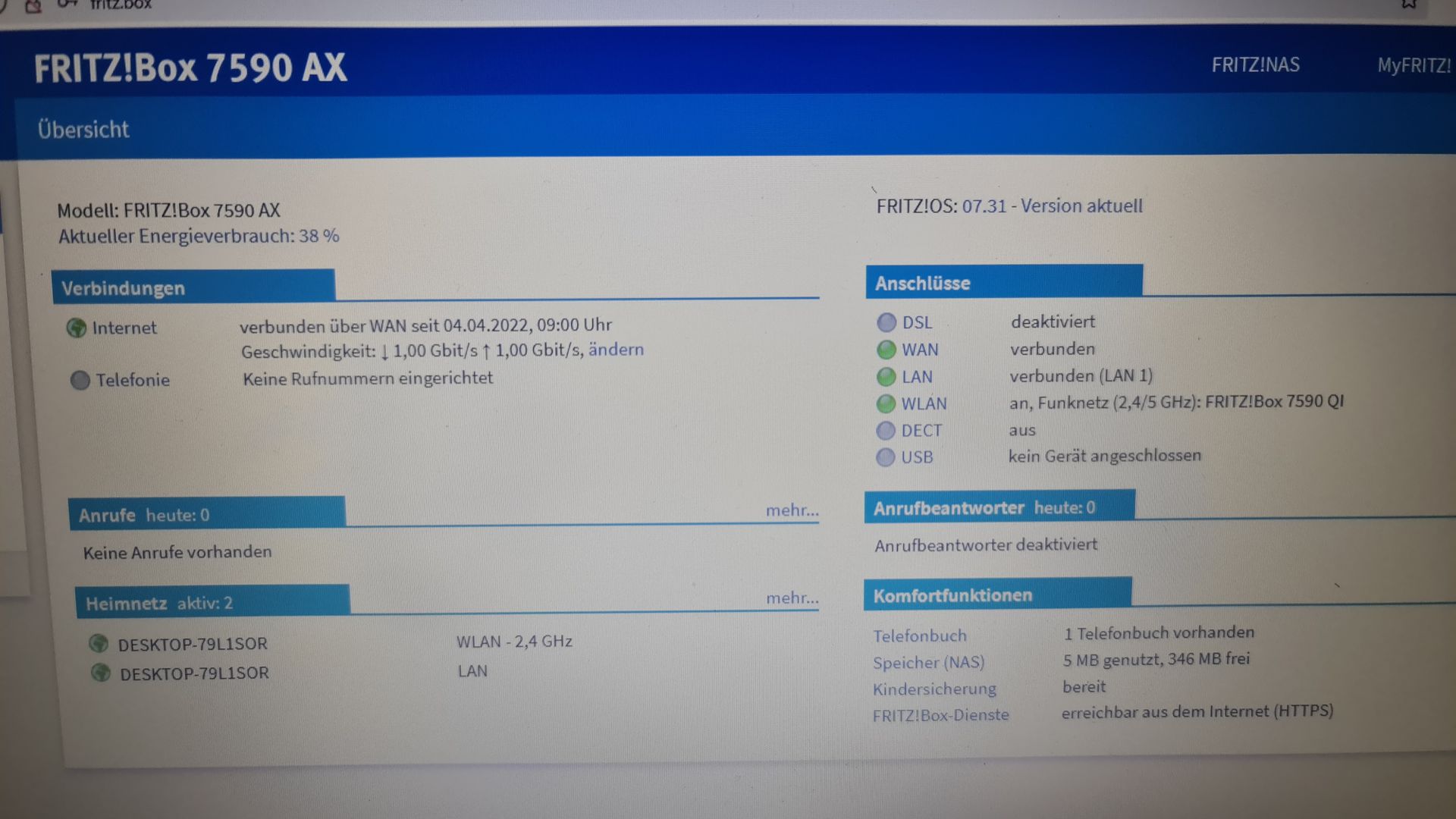
Task: Click the grey DECT status icon
Action: click(885, 431)
